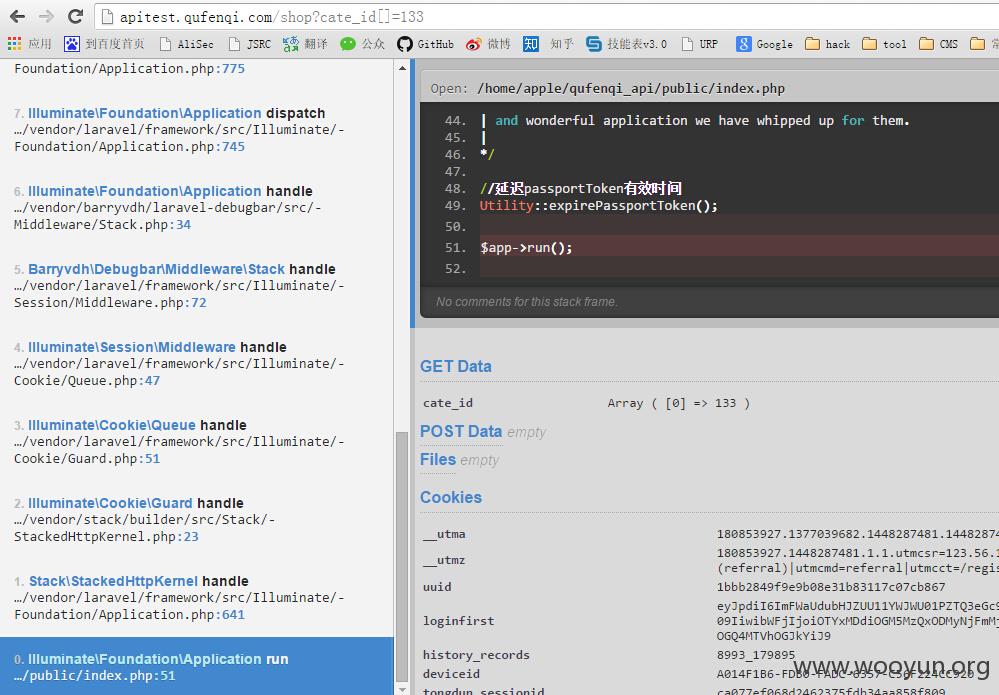Viewport: 999px width, 695px height.
Task: Select frame 5 Debugbar Middleware Stack handle
Action: pyautogui.click(x=197, y=286)
